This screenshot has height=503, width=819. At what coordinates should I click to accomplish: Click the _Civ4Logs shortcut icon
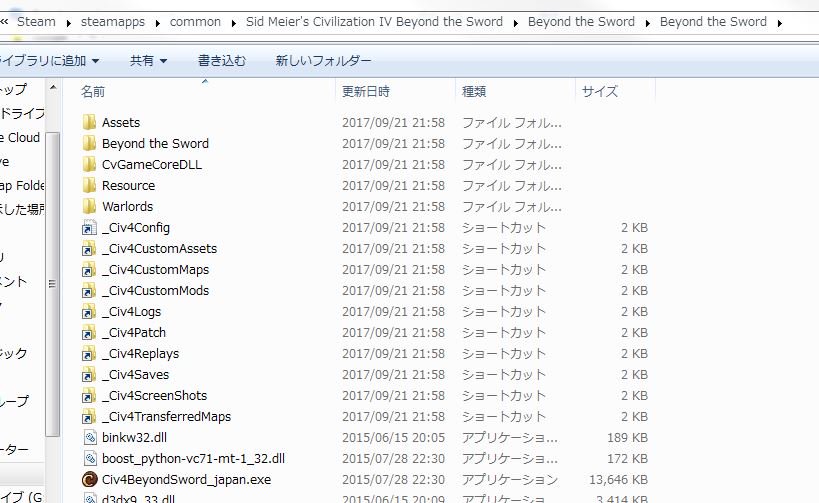[89, 312]
